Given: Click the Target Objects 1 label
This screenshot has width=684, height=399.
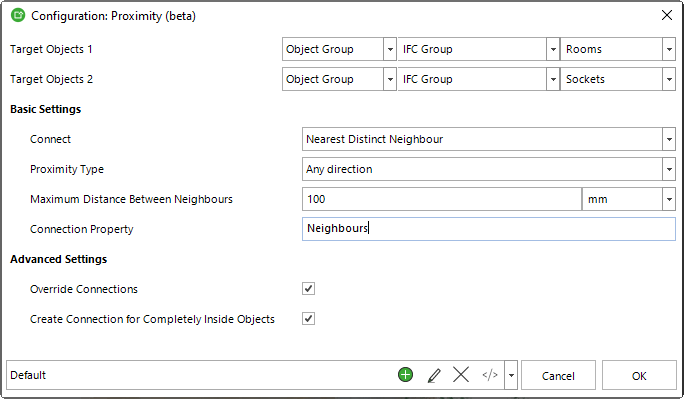Looking at the screenshot, I should [x=51, y=49].
